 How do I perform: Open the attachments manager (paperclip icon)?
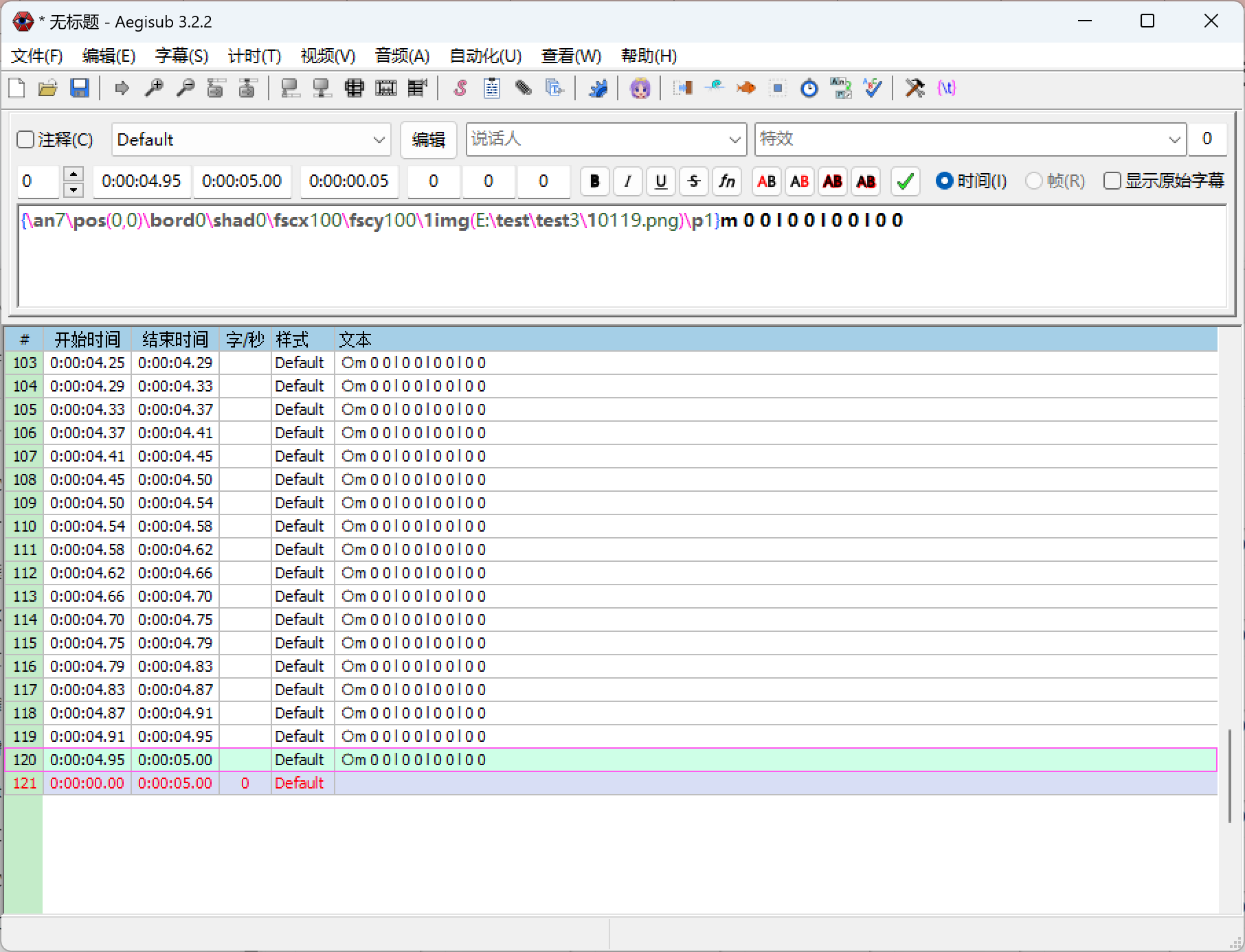click(523, 88)
